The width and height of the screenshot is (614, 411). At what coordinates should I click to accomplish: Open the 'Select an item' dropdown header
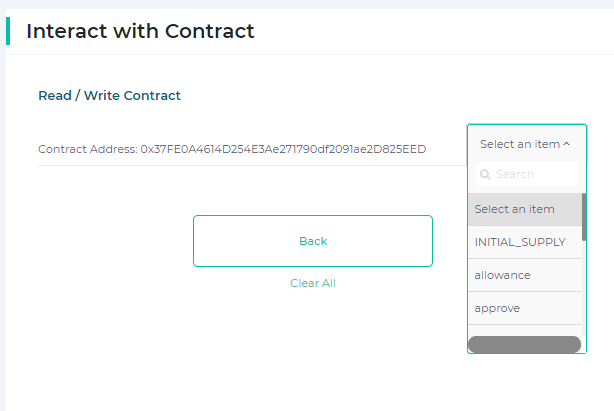pyautogui.click(x=527, y=144)
